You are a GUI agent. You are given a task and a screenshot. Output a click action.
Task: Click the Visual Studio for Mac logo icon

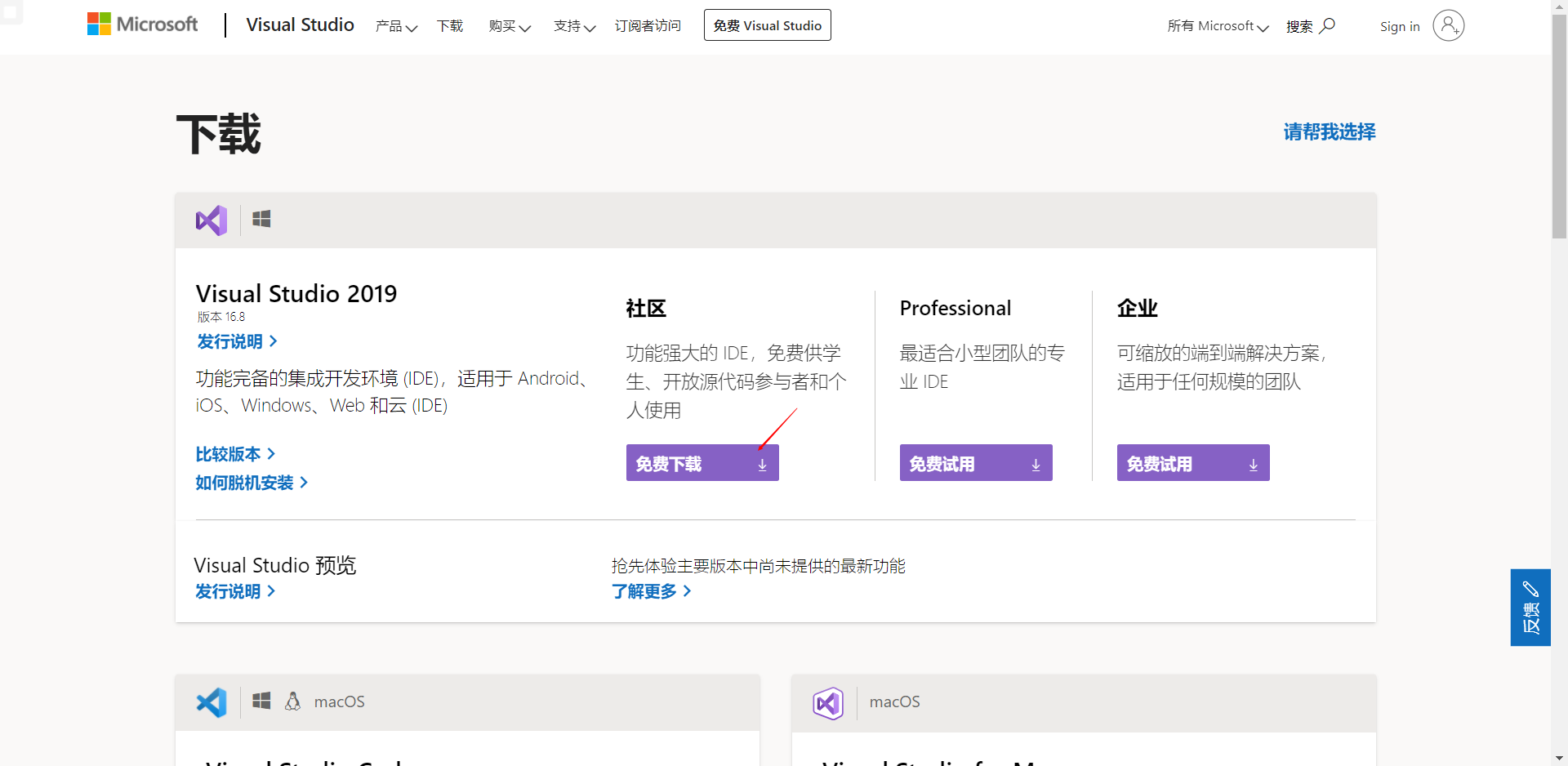click(x=828, y=702)
